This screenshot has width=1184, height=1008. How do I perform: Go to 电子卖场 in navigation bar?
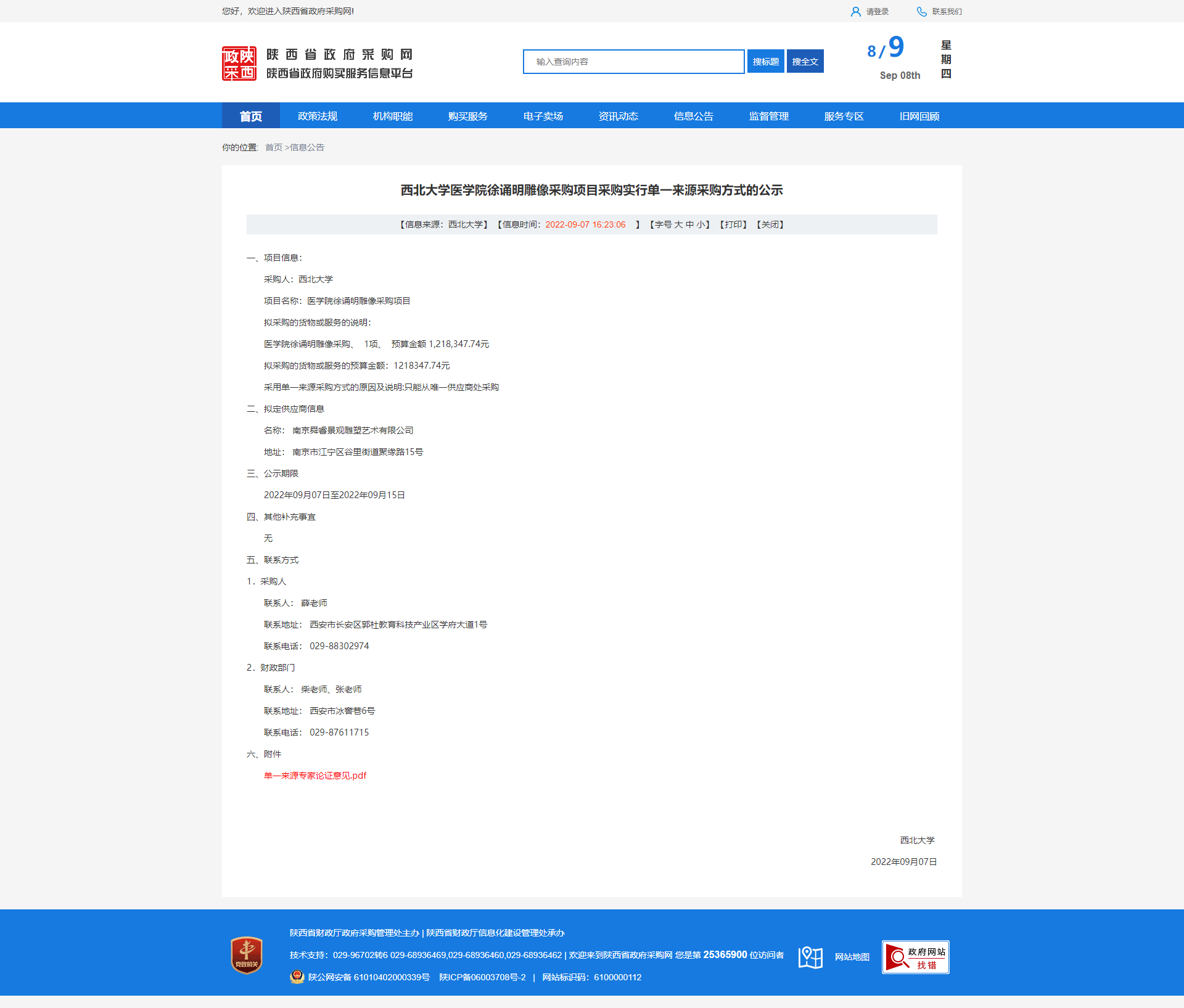[x=543, y=116]
